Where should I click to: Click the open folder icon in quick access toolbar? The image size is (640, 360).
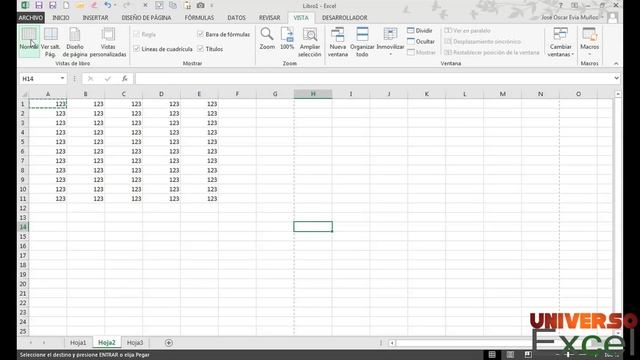click(80, 5)
